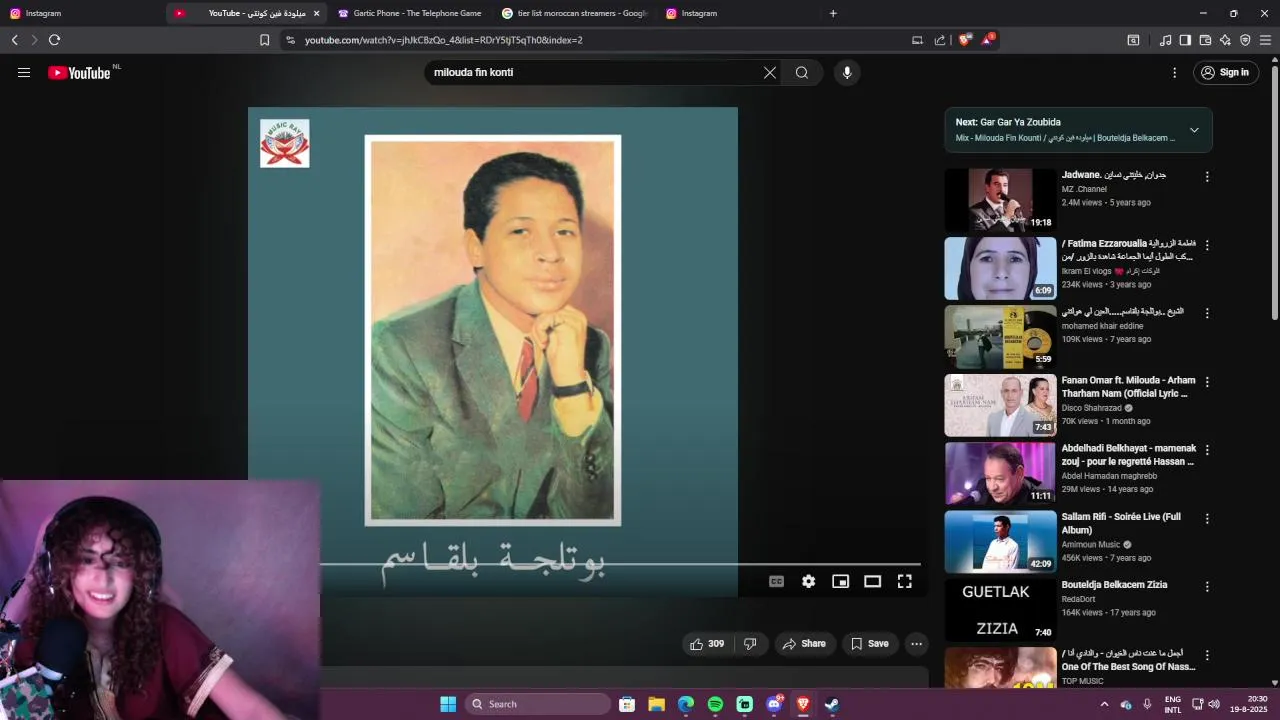Viewport: 1280px width, 720px height.
Task: Open the Brave Wallet icon
Action: coord(1205,40)
